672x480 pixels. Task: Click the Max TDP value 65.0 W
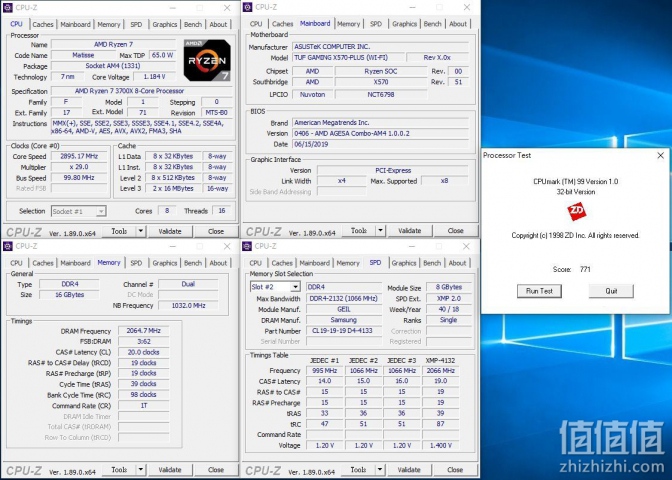[x=162, y=55]
